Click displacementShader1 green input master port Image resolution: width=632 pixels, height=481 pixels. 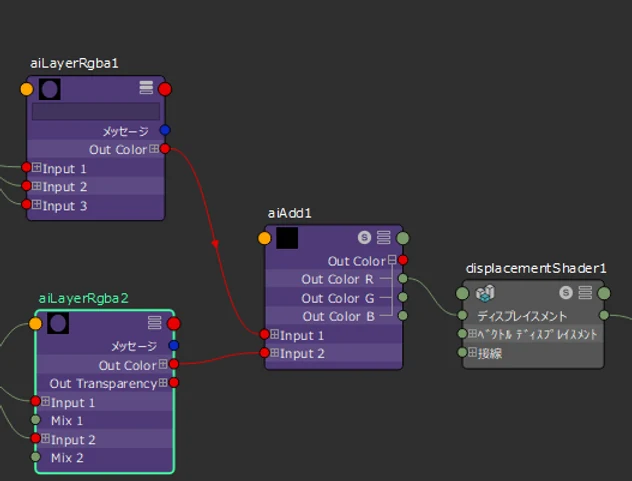[462, 293]
